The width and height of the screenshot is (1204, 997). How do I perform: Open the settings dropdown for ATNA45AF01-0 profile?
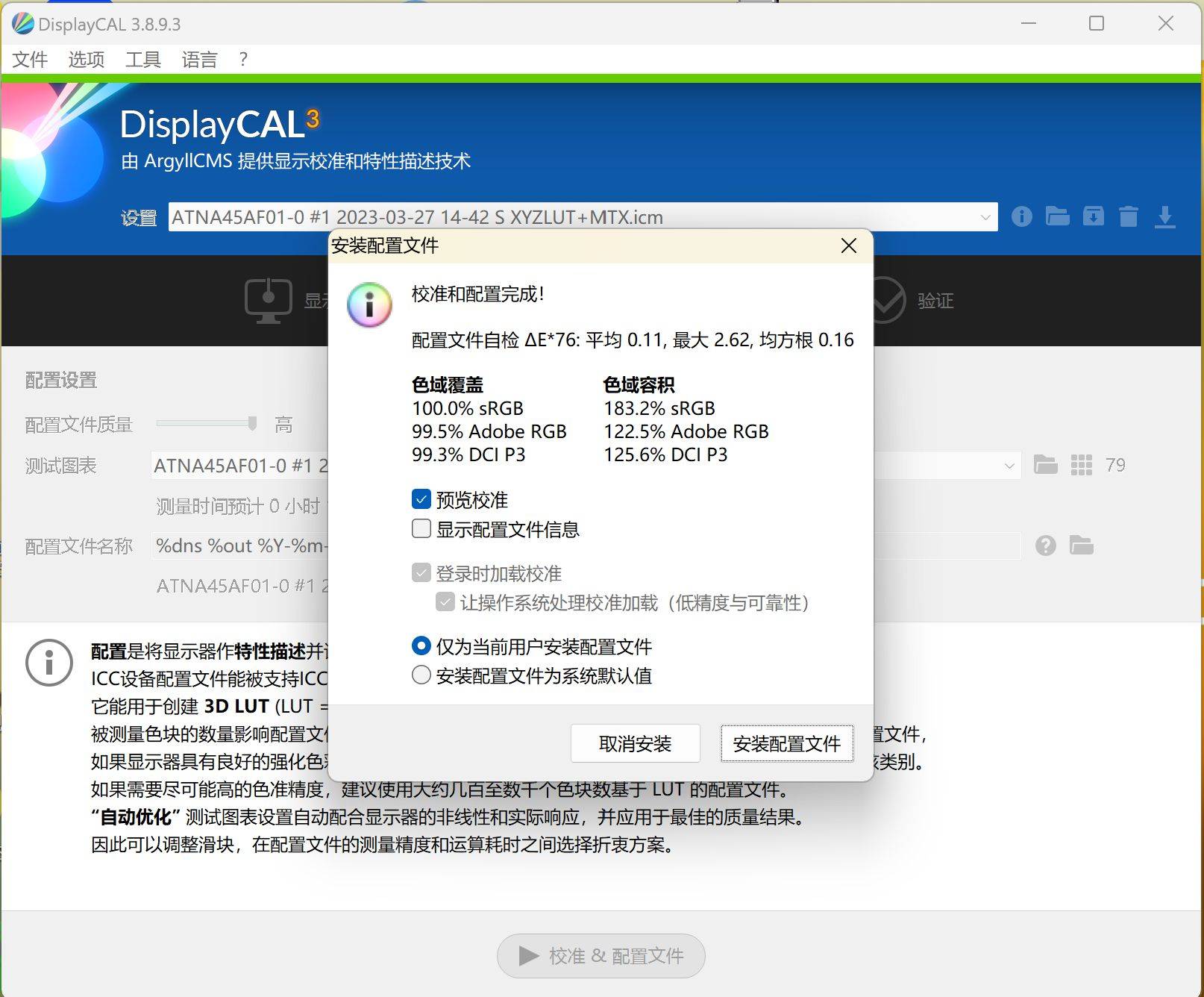pos(984,217)
